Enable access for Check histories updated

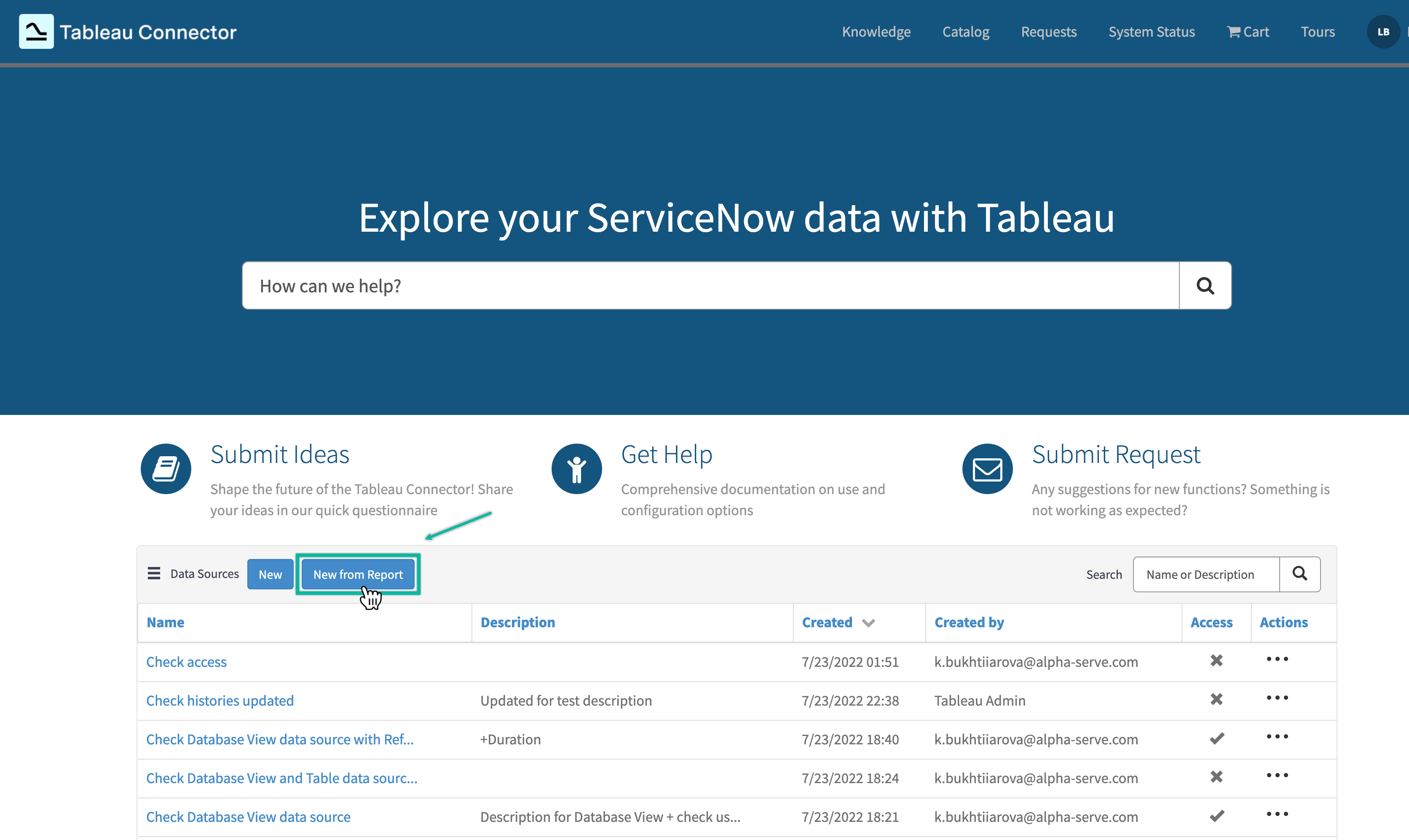click(x=1216, y=698)
